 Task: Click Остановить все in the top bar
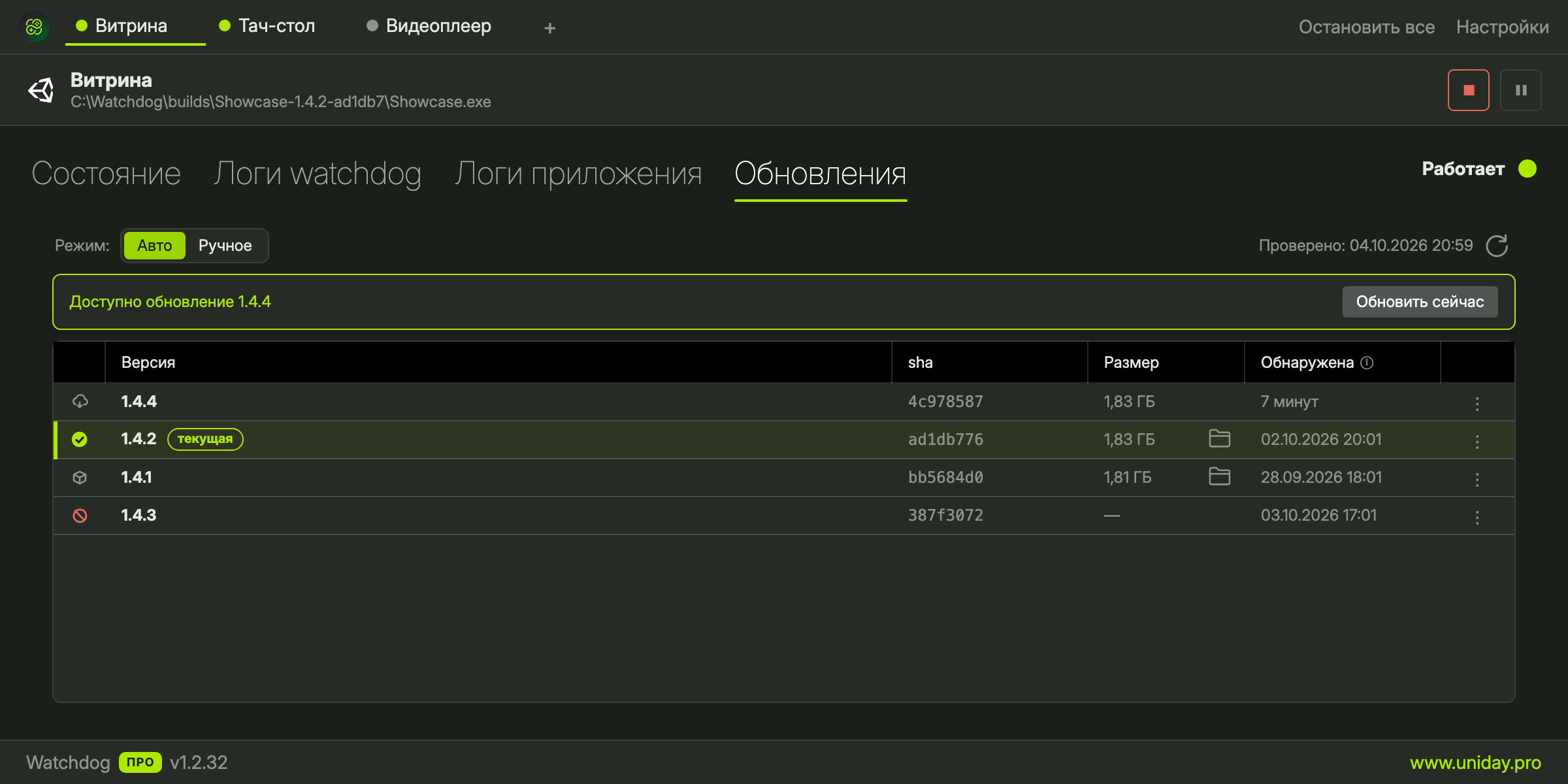point(1367,27)
